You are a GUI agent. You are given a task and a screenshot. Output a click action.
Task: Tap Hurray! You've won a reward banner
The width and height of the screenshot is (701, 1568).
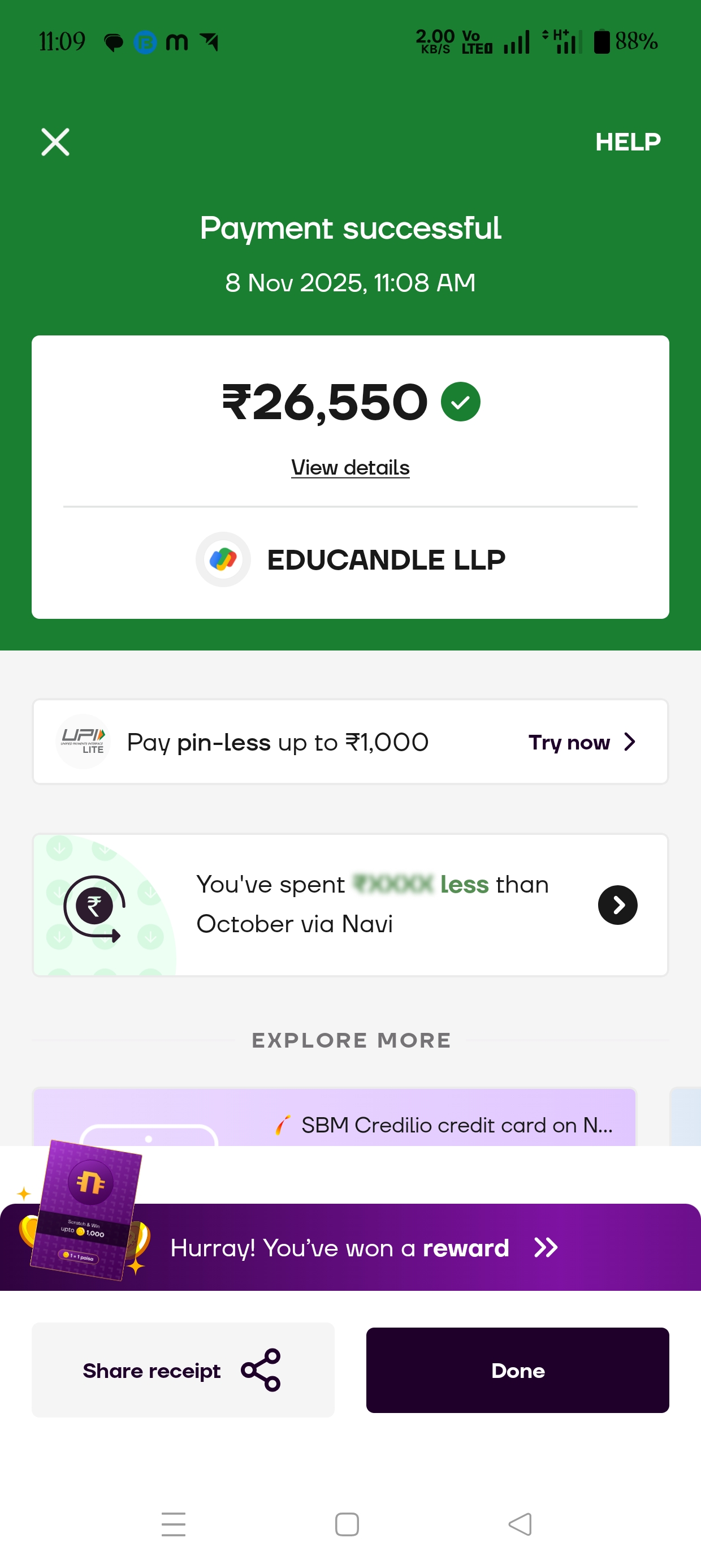(x=340, y=1248)
